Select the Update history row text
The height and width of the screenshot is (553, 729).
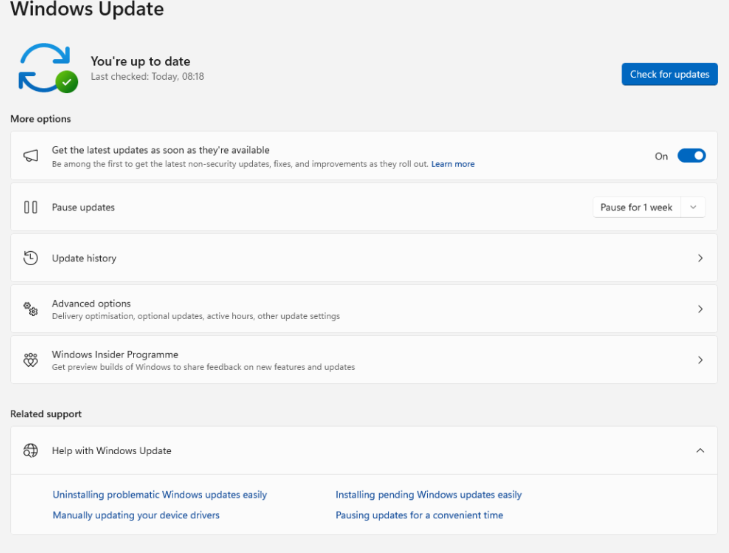click(x=84, y=258)
